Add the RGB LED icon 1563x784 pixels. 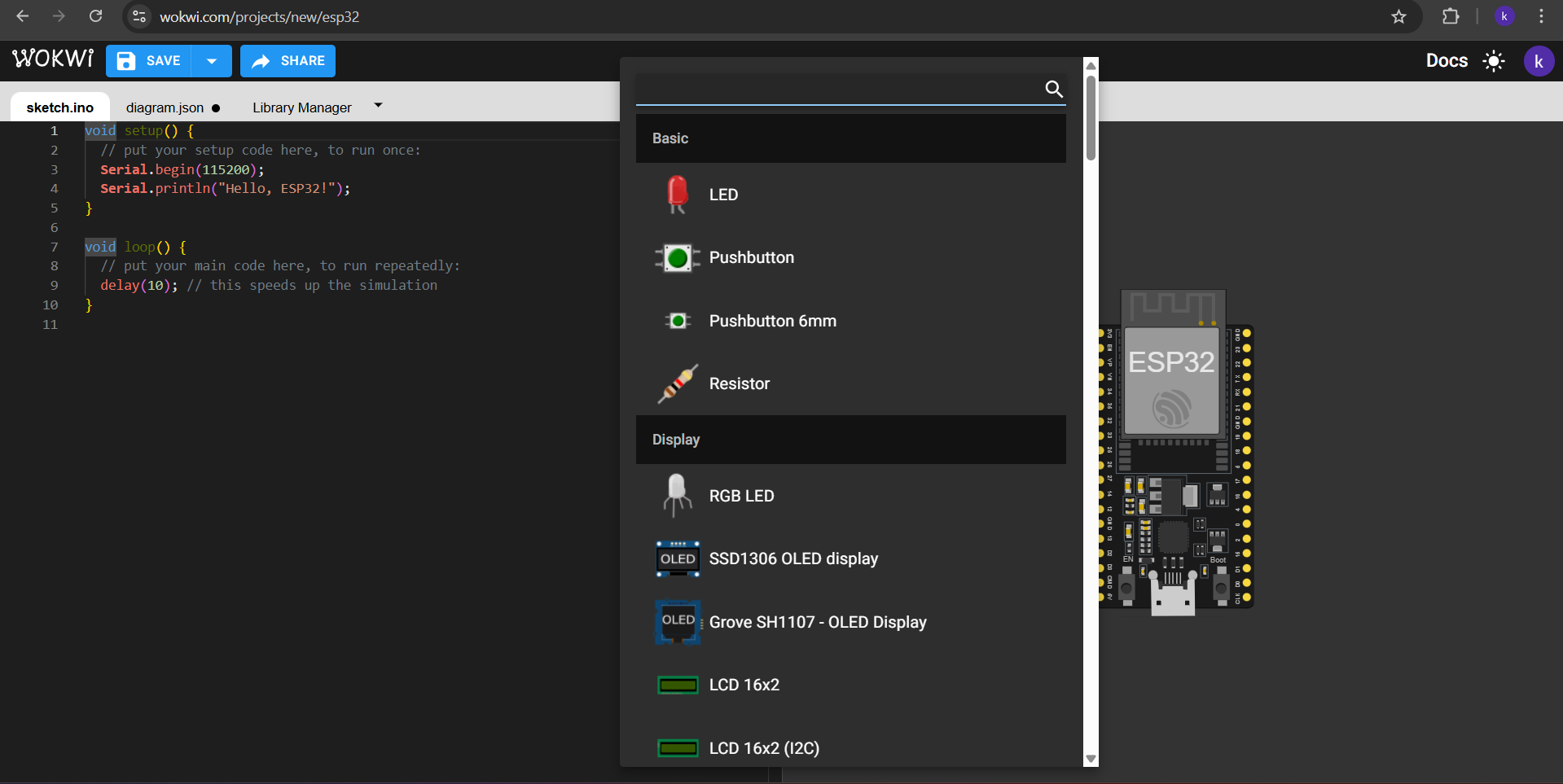coord(677,496)
